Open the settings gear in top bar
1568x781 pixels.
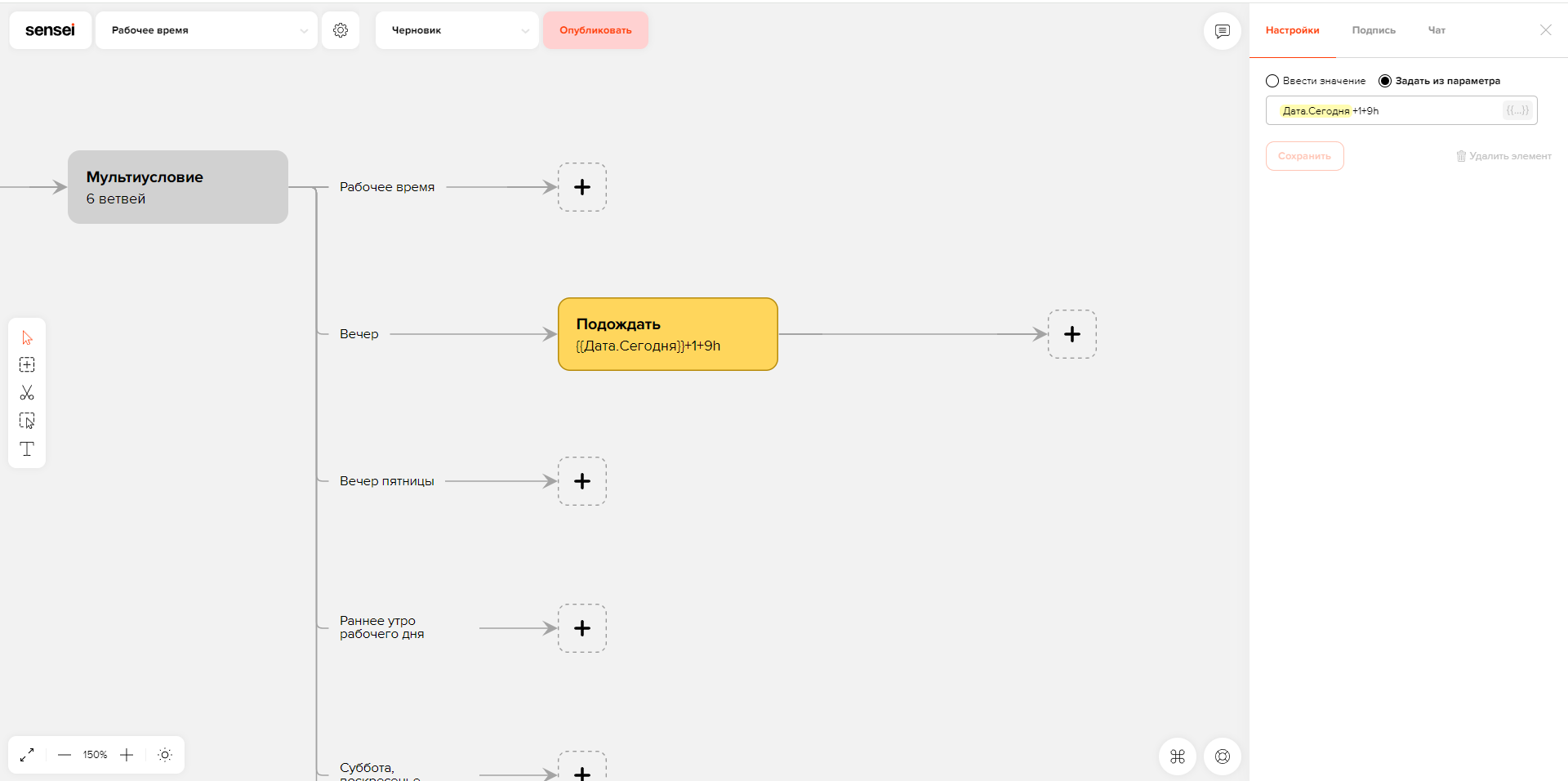(341, 30)
